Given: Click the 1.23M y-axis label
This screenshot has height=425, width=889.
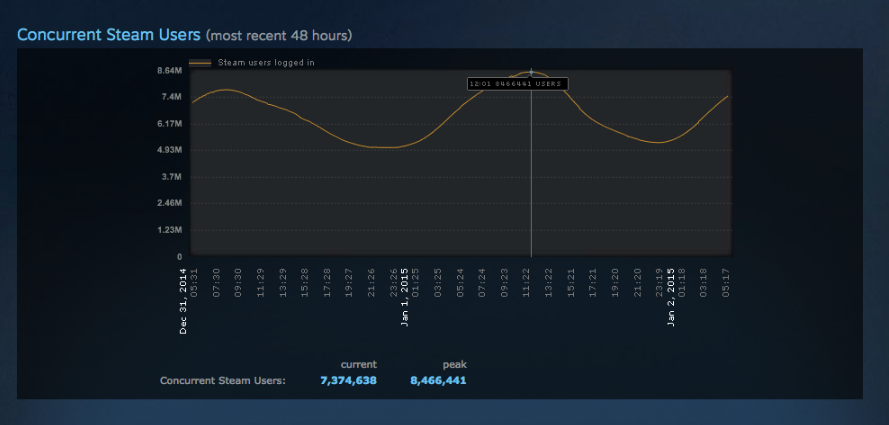Looking at the screenshot, I should [x=170, y=230].
